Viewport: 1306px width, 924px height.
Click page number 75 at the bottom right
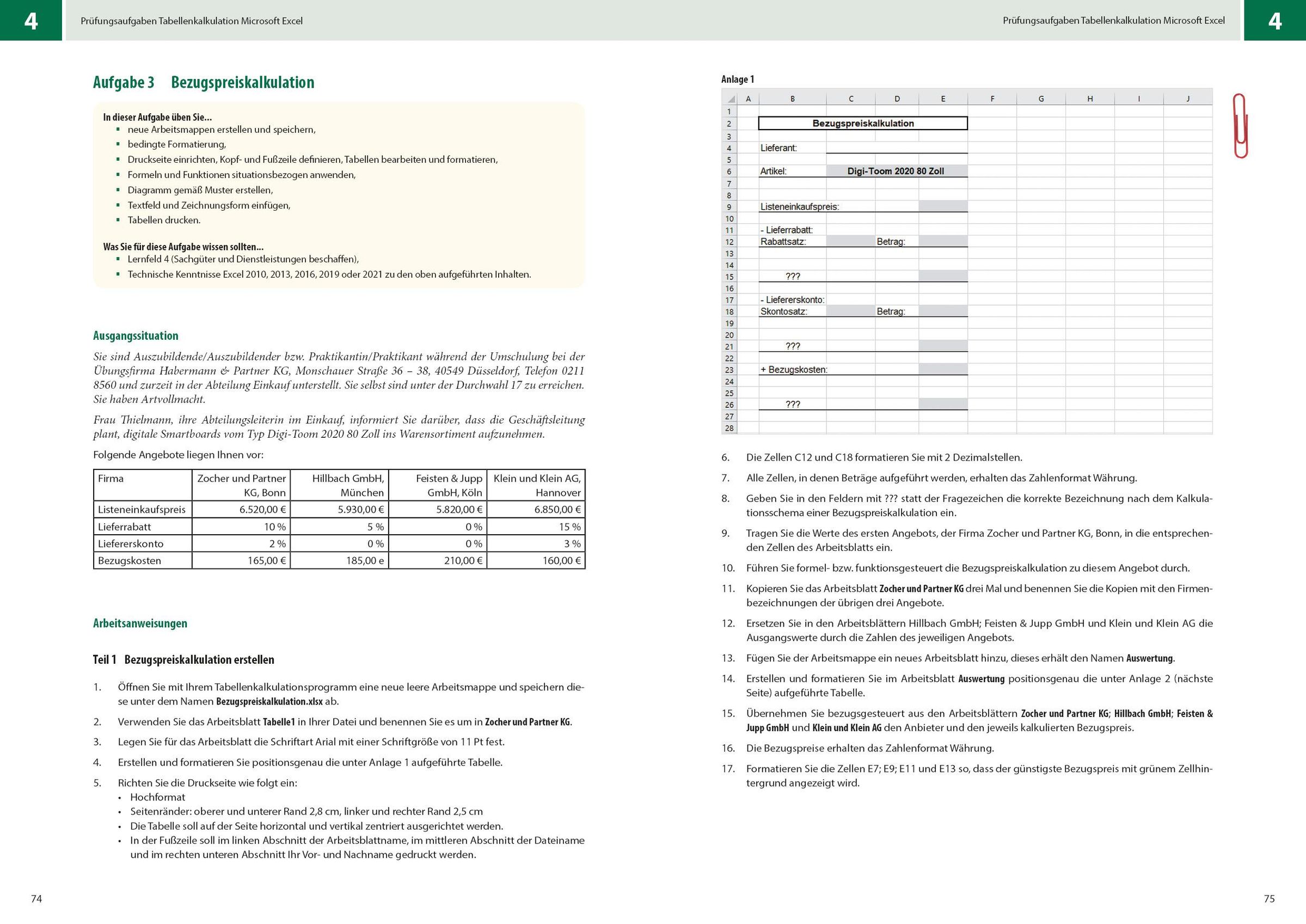[x=1269, y=899]
